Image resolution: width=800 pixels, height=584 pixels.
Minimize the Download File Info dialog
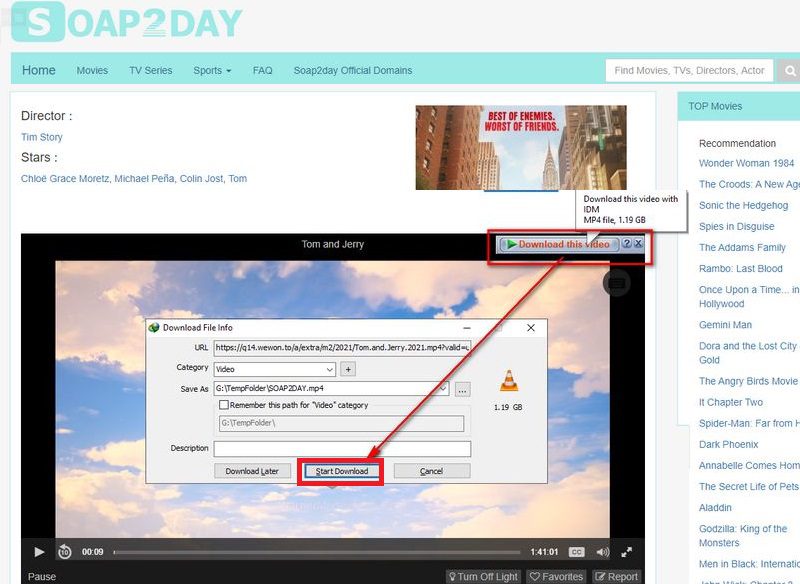(x=467, y=328)
